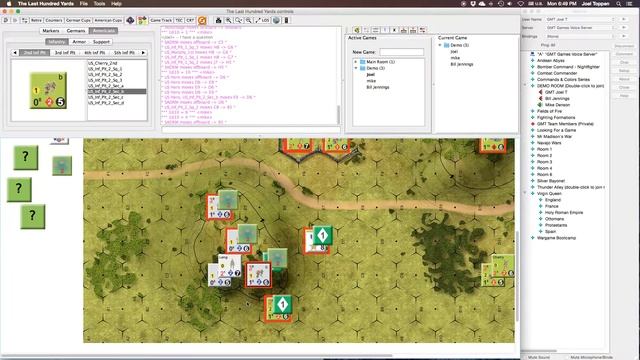Select the DEMO ROOM channel
Image resolution: width=640 pixels, height=360 pixels.
click(570, 86)
